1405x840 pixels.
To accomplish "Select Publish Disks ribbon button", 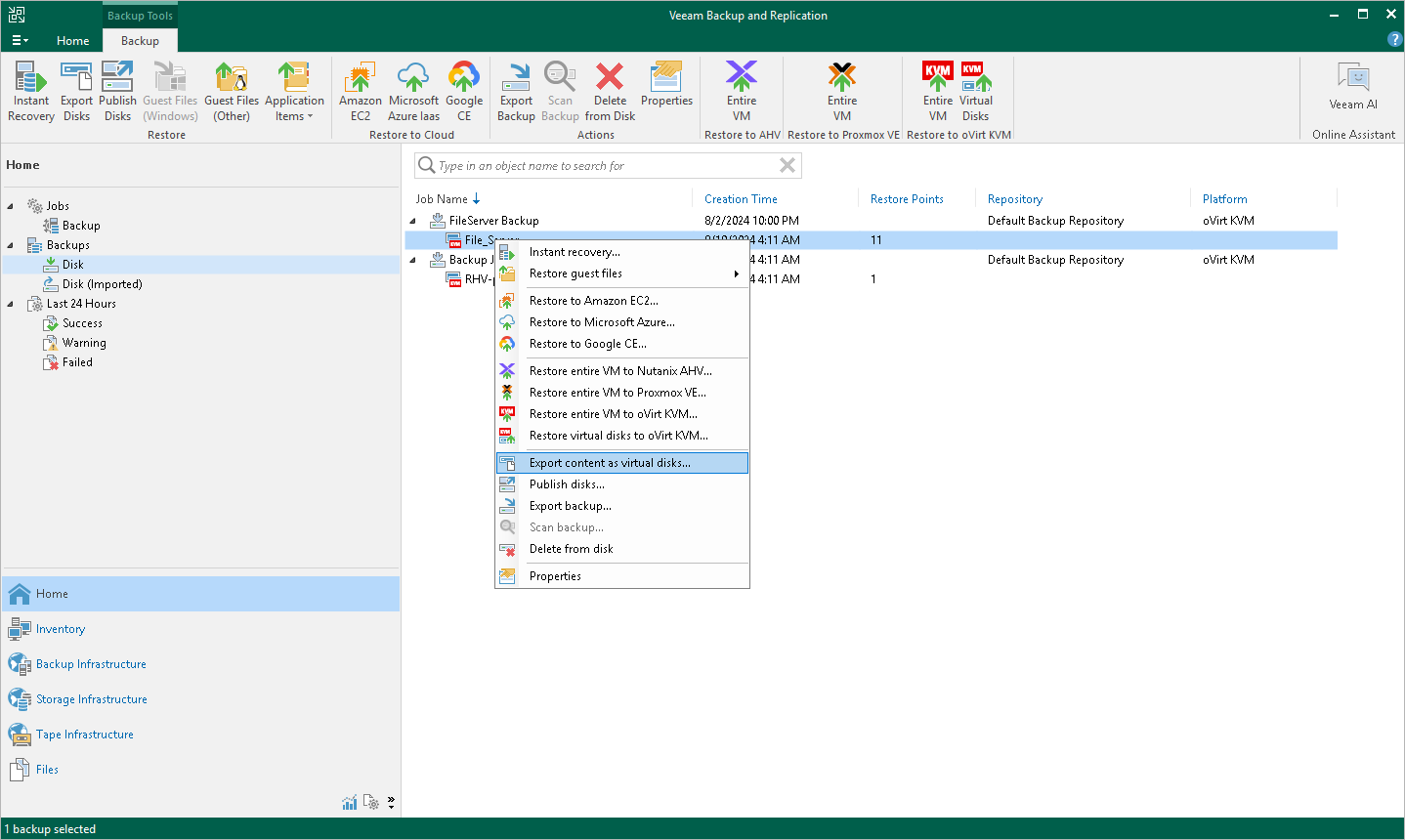I will coord(117,91).
